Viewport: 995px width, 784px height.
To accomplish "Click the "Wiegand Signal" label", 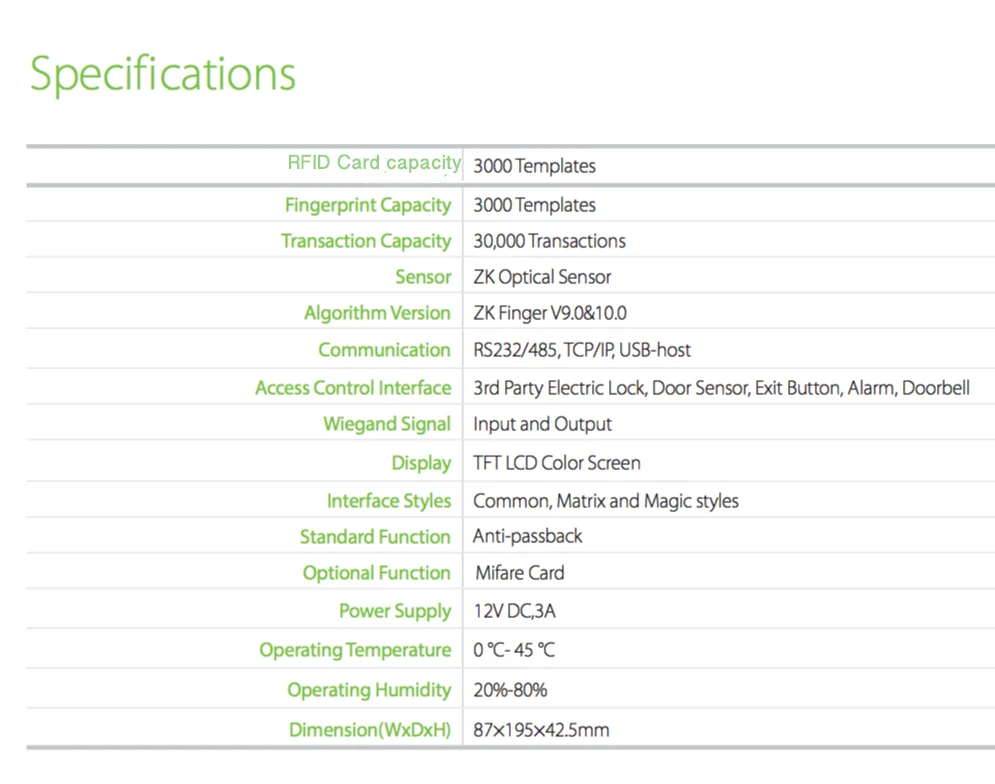I will pos(387,424).
